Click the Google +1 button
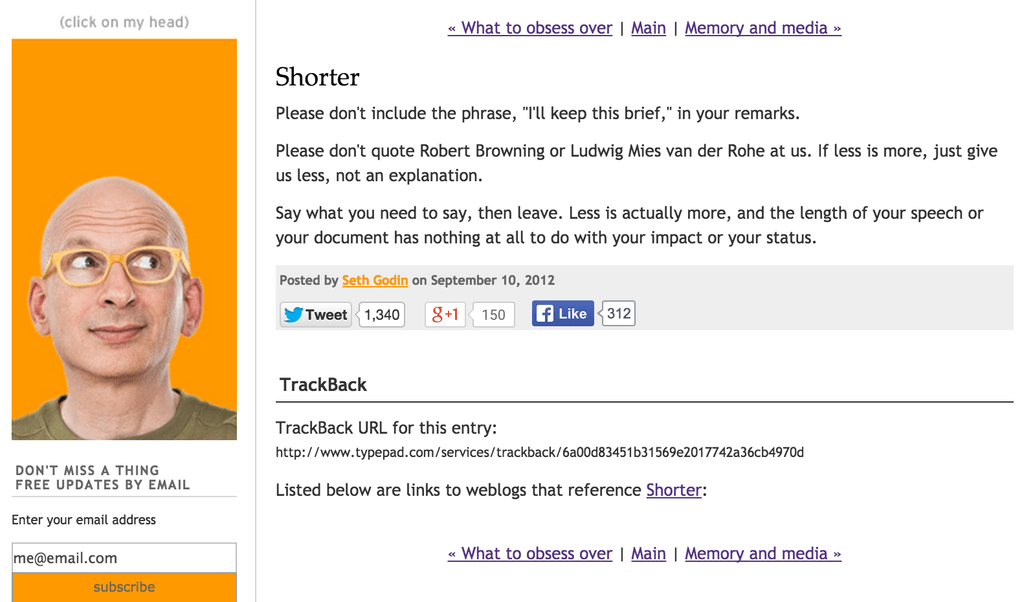Screen dimensions: 1024x602 tap(445, 315)
